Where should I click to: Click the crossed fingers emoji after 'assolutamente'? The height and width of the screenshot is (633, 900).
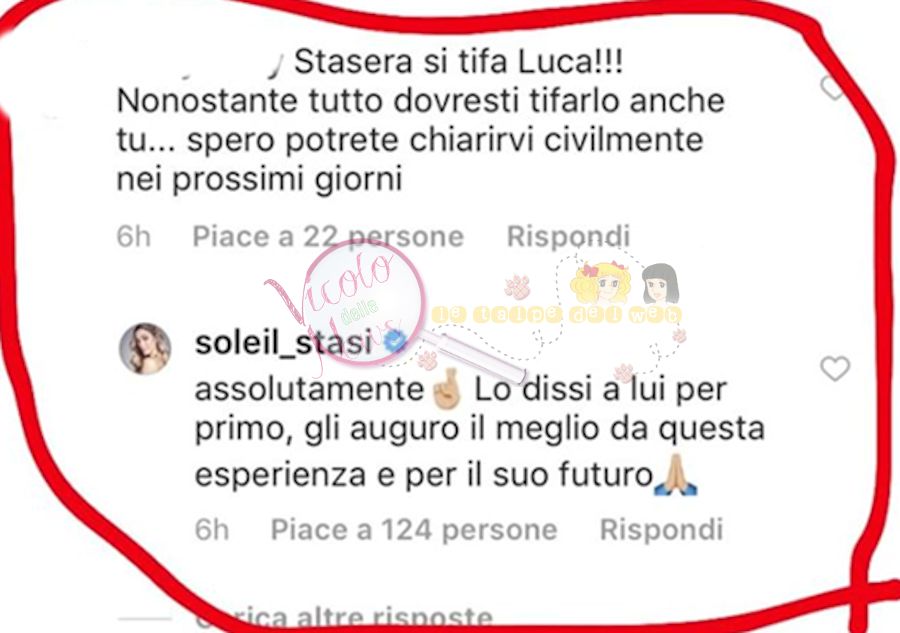tap(447, 389)
